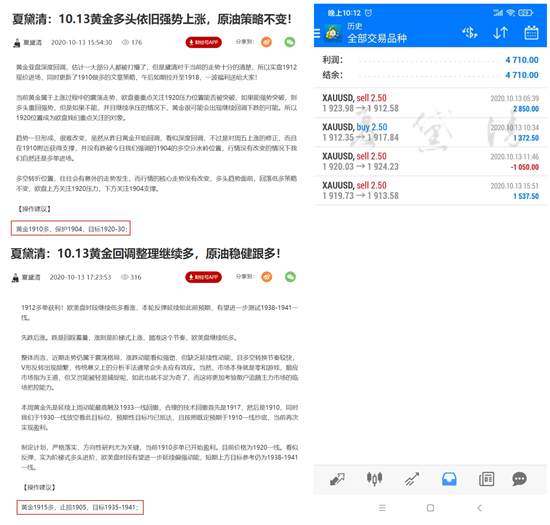Open 全部交易品种 symbol selector

[x=377, y=38]
